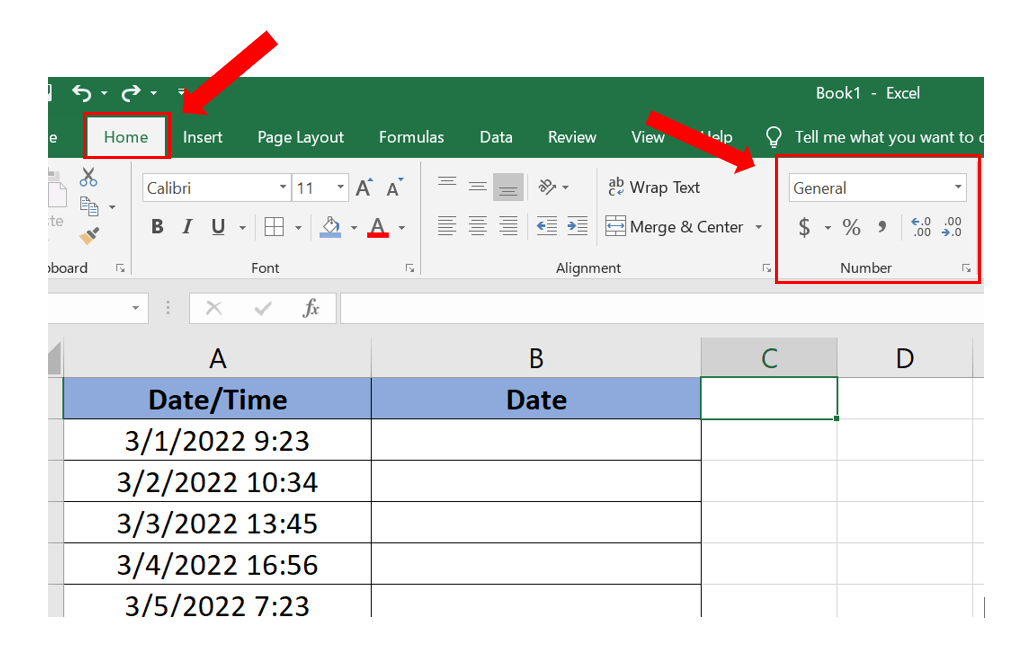Click the Insert Function (fx) button
Image resolution: width=1017 pixels, height=667 pixels.
[x=309, y=308]
